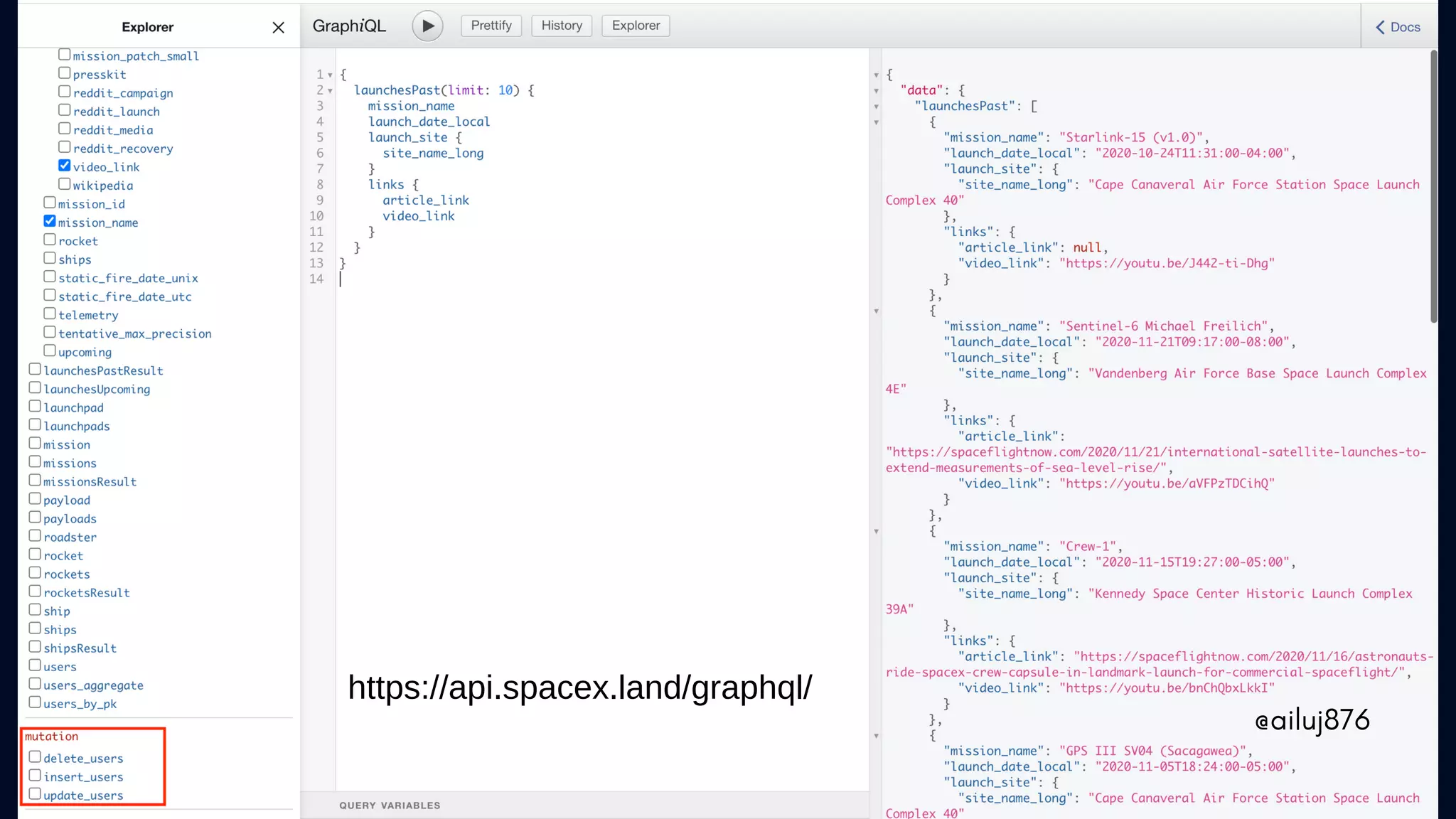Select the root-level rocket field
This screenshot has height=819, width=1456.
35,554
